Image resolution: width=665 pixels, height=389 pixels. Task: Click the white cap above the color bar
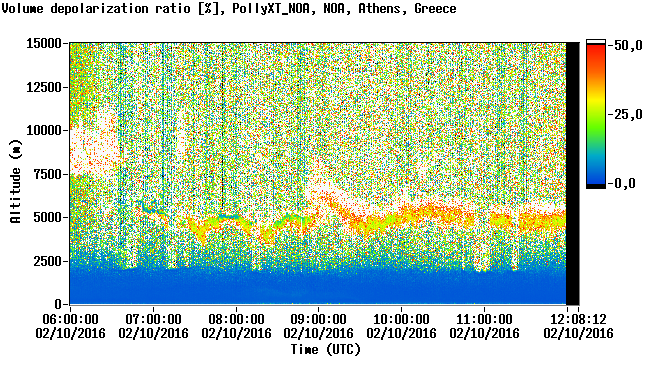[596, 42]
